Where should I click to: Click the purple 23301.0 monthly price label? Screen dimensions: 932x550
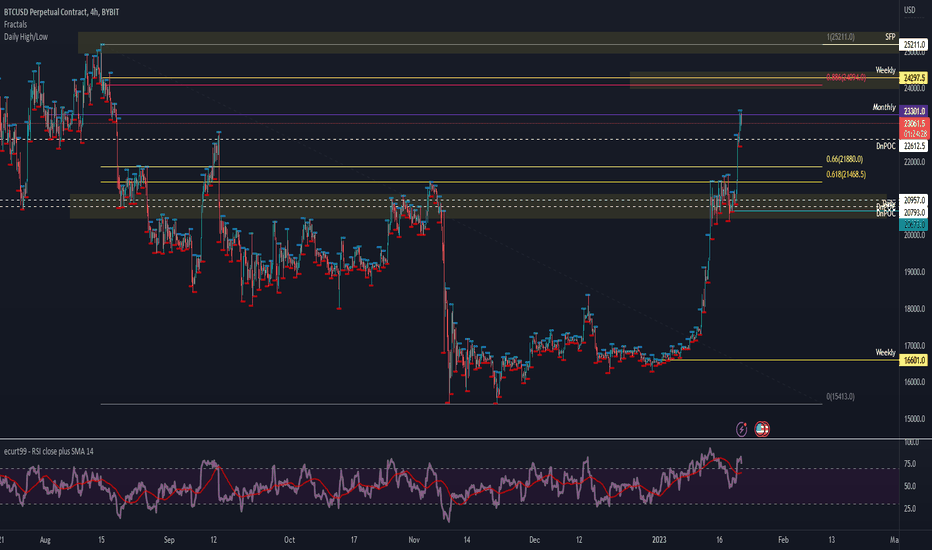click(x=914, y=111)
